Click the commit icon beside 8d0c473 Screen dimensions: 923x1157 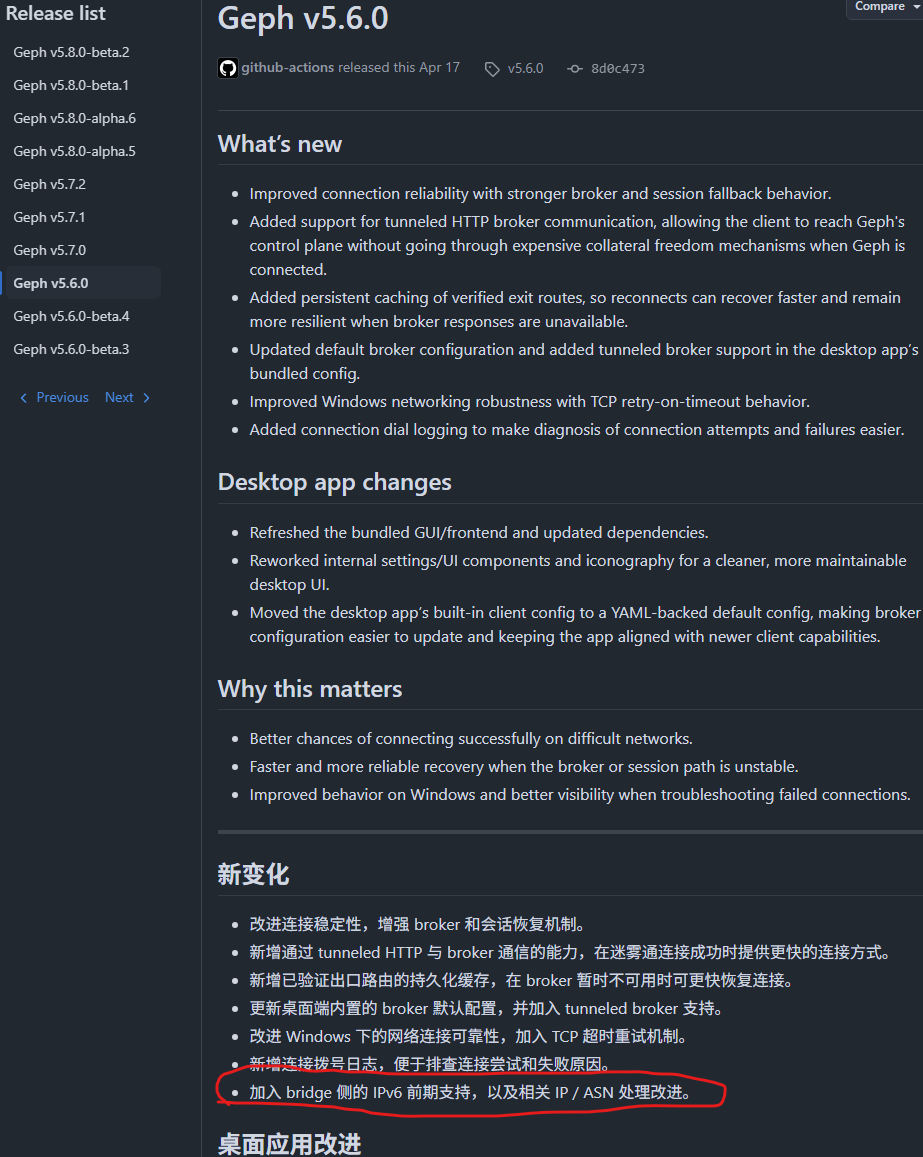(574, 69)
